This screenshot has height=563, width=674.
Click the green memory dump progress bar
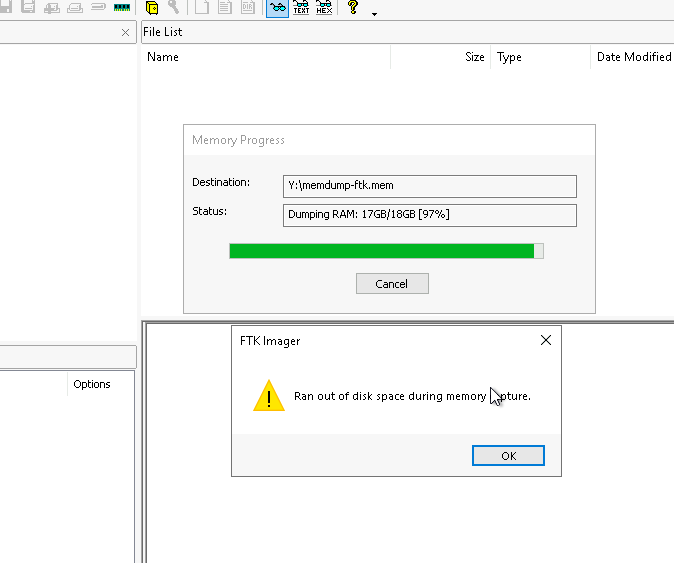(385, 251)
